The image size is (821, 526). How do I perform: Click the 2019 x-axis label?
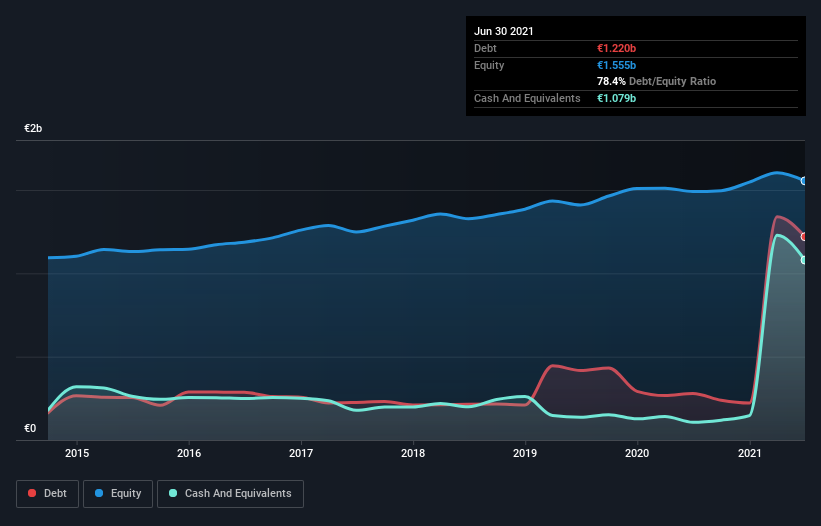pyautogui.click(x=525, y=453)
